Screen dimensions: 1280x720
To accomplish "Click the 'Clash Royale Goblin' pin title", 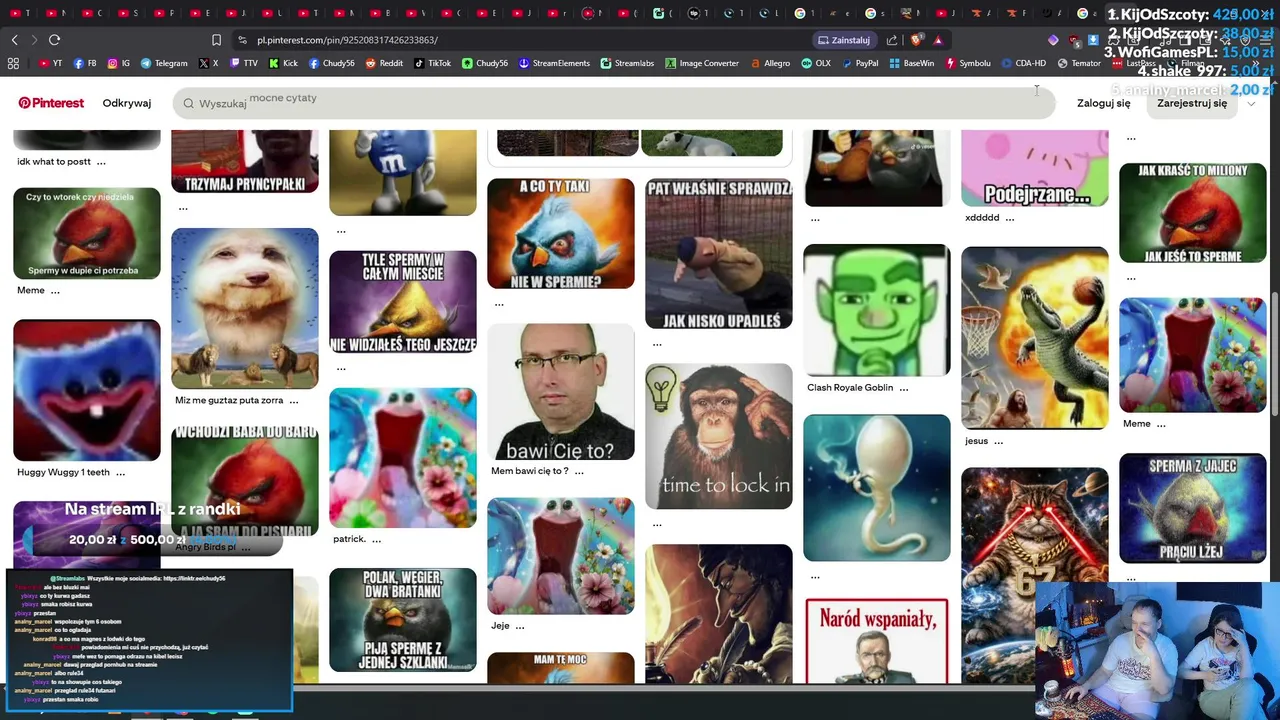I will click(850, 388).
